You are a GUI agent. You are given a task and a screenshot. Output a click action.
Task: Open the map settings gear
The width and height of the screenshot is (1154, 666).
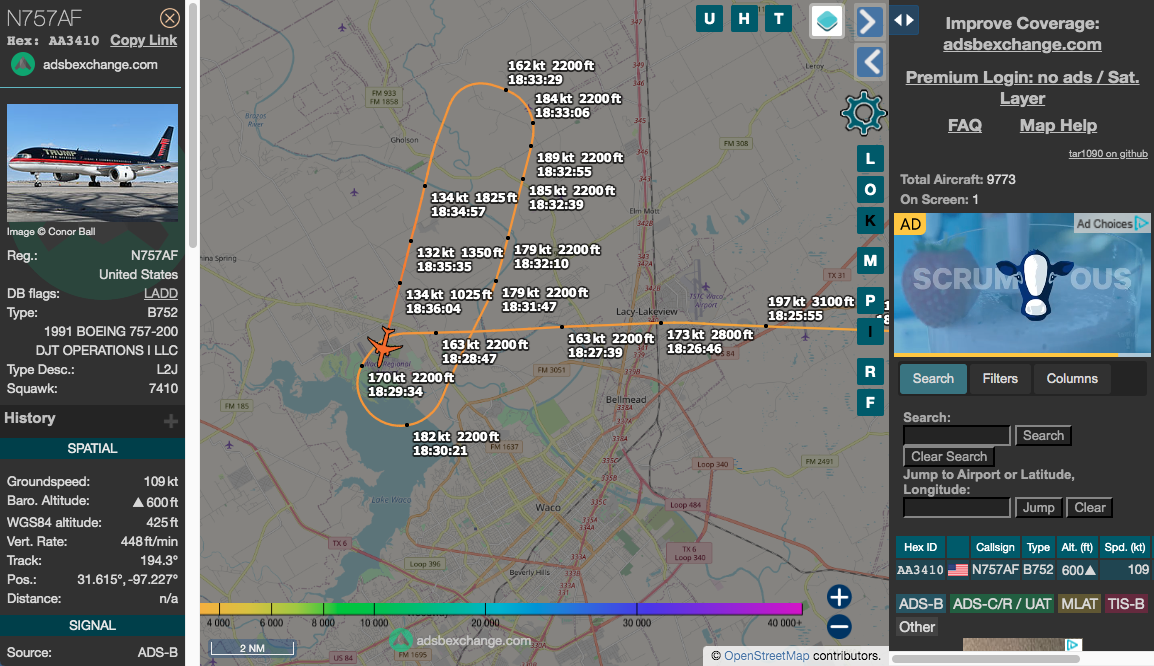(863, 113)
